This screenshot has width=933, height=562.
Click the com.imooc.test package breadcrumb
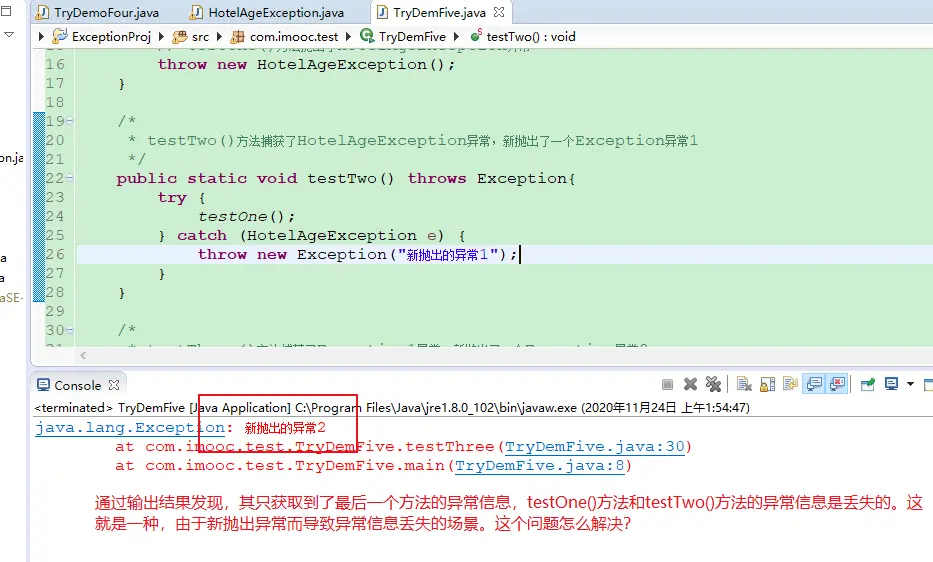tap(294, 37)
